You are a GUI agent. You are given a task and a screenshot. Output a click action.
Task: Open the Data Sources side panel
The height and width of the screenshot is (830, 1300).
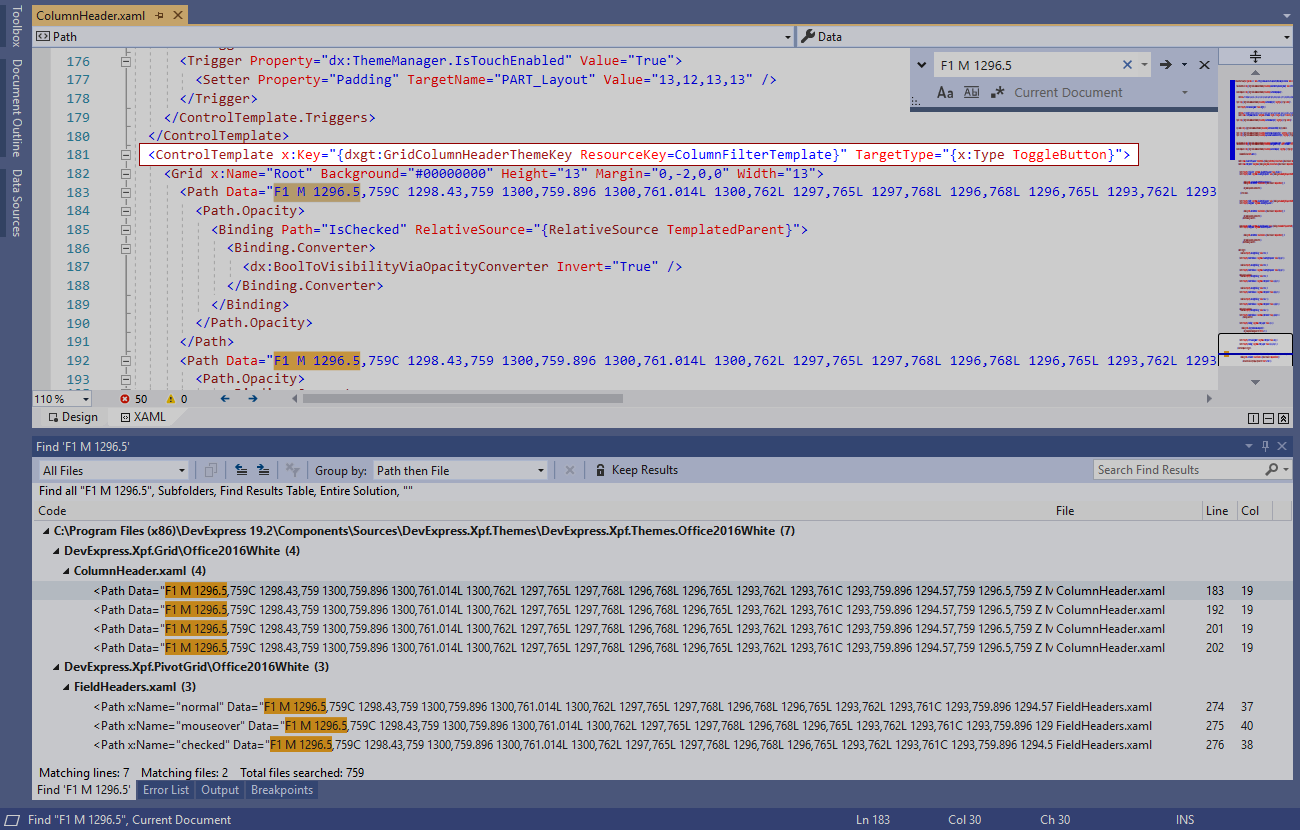15,203
